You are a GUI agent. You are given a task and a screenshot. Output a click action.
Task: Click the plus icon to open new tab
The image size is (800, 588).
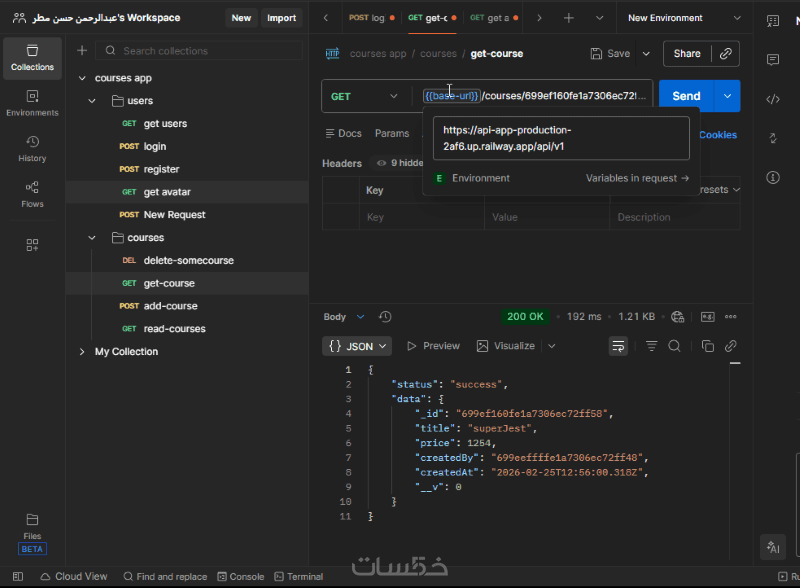pos(568,18)
